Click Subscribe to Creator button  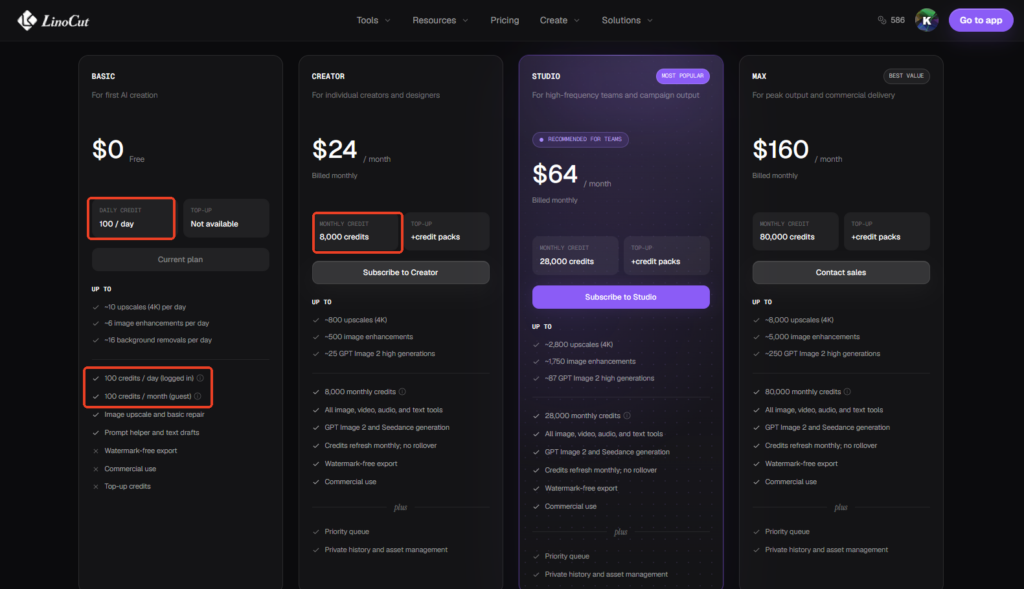[400, 272]
